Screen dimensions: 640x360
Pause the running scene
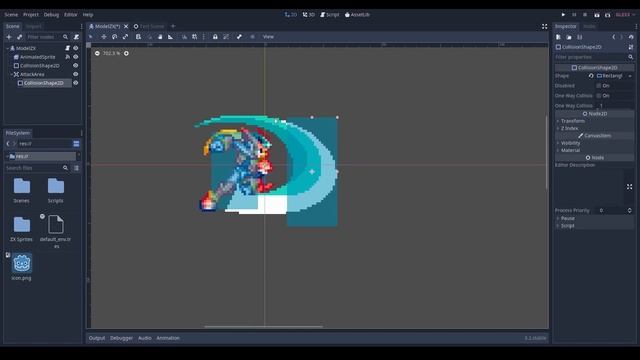(x=574, y=15)
